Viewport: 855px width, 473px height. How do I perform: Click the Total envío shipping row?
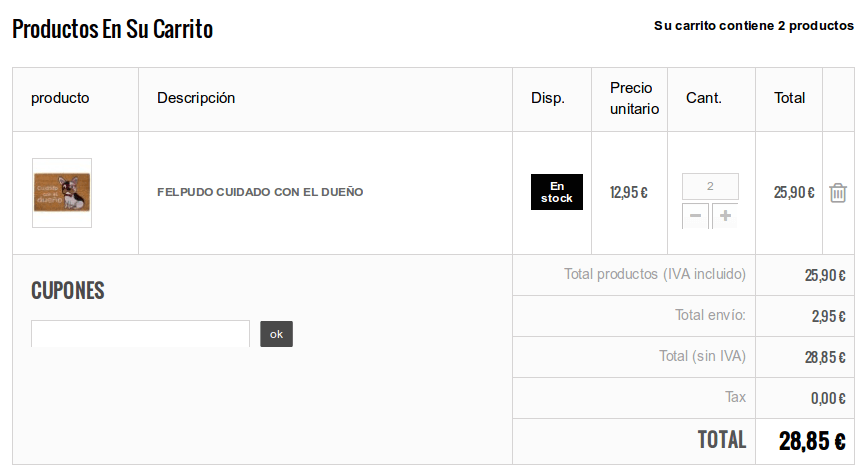(683, 316)
